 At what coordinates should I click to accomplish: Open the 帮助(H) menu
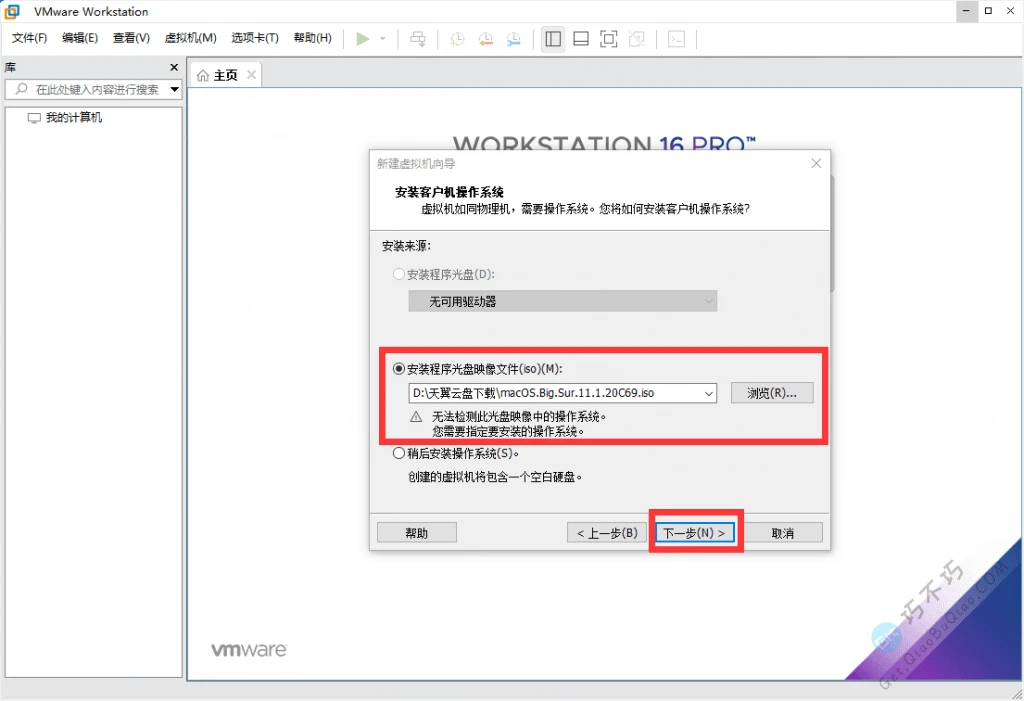312,38
